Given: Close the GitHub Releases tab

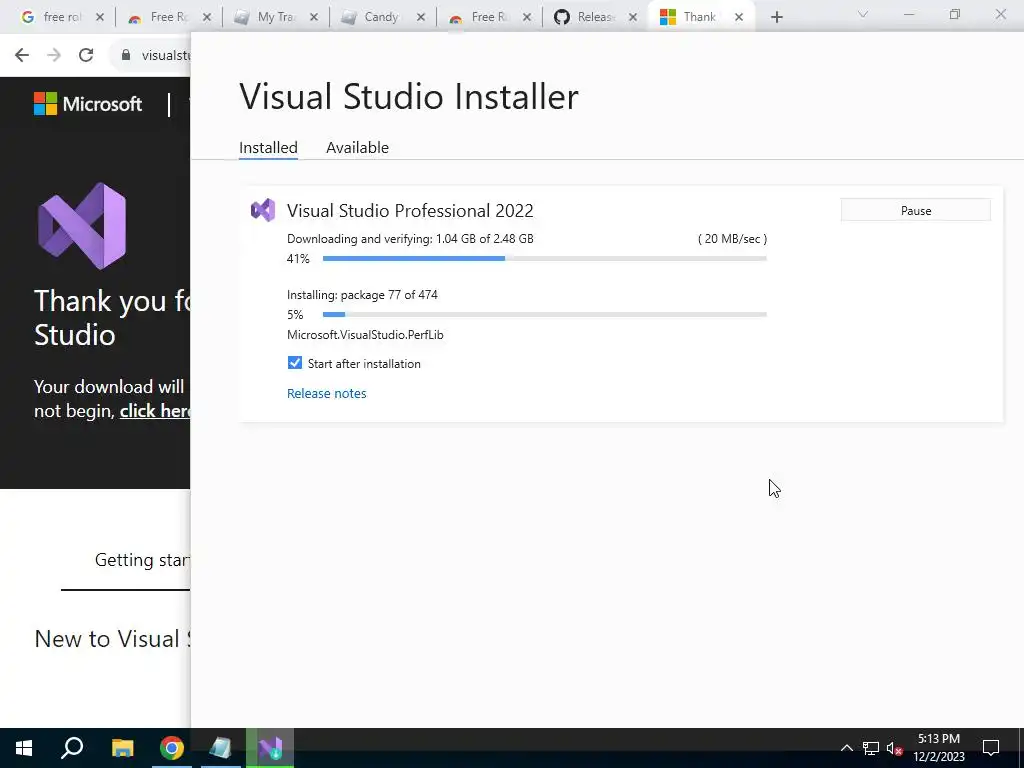Looking at the screenshot, I should [632, 18].
